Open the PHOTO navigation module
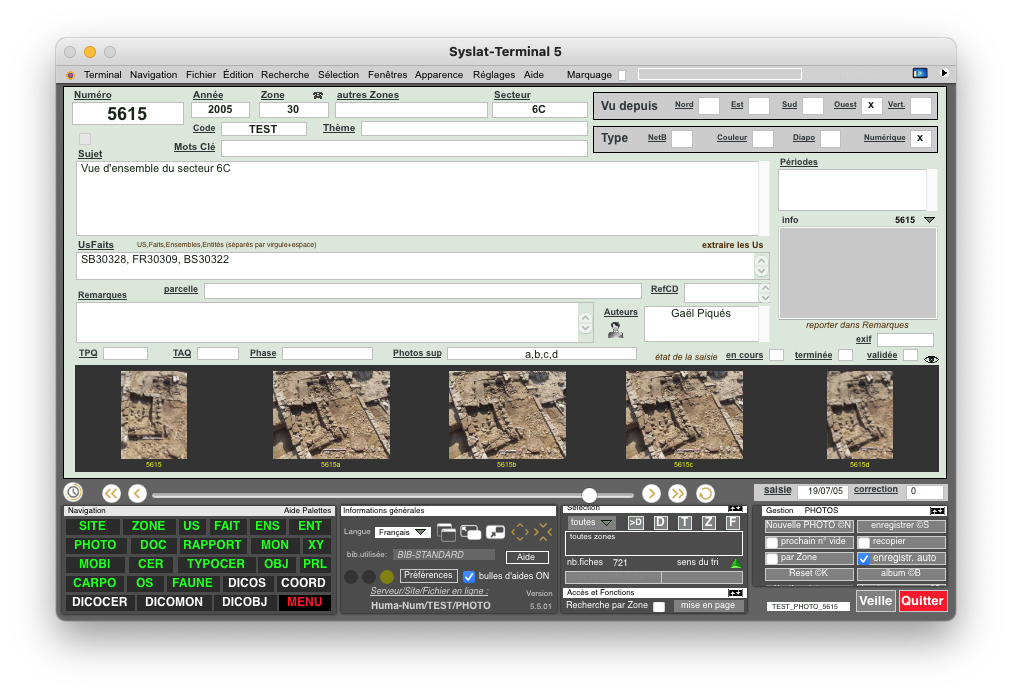Screen dimensions: 1012x695 pyautogui.click(x=95, y=545)
